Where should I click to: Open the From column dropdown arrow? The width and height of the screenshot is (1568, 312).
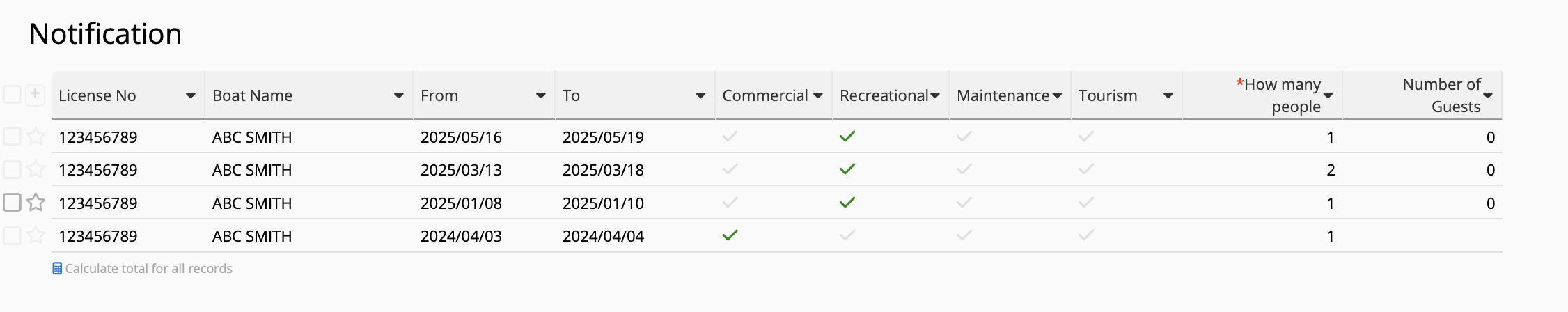coord(541,95)
